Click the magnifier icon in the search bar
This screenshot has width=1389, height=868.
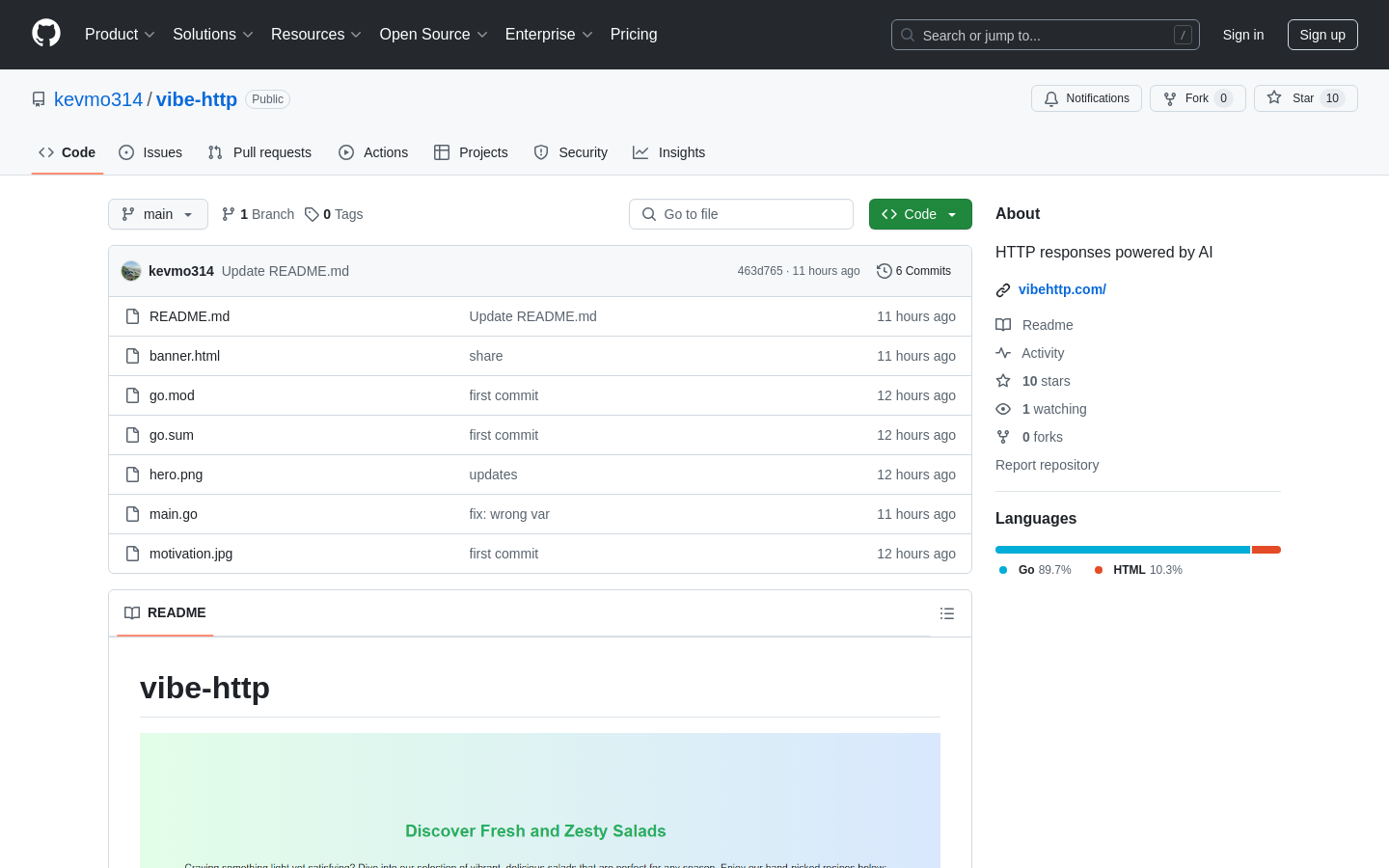[908, 35]
